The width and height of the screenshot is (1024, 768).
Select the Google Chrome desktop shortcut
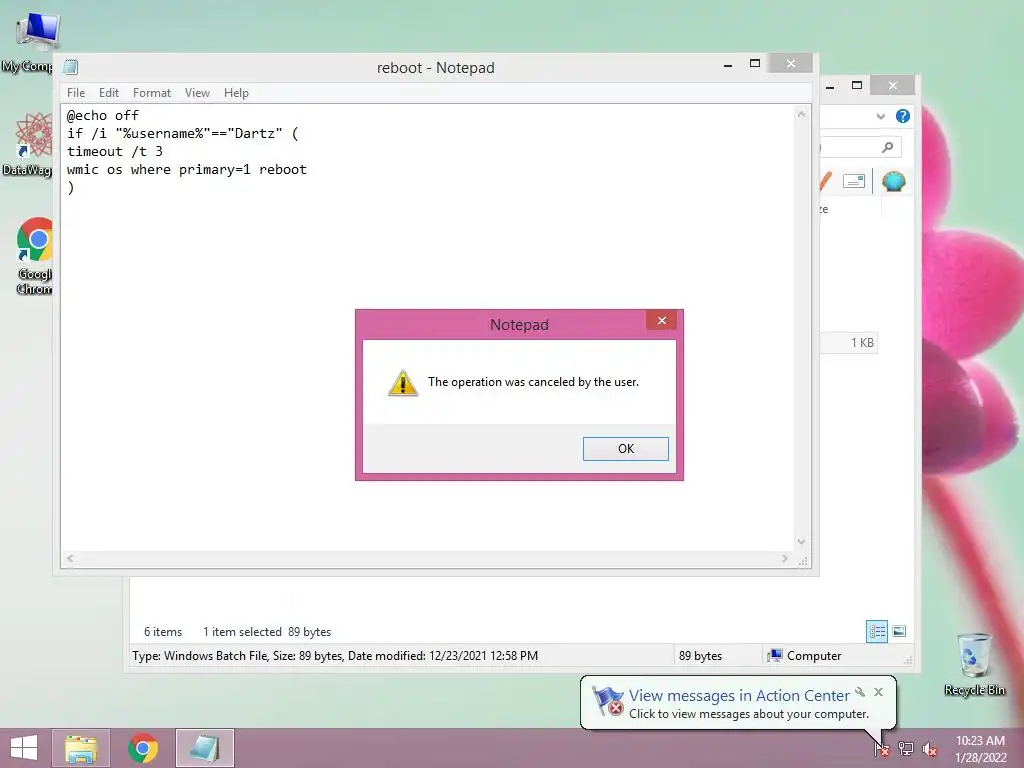click(34, 256)
